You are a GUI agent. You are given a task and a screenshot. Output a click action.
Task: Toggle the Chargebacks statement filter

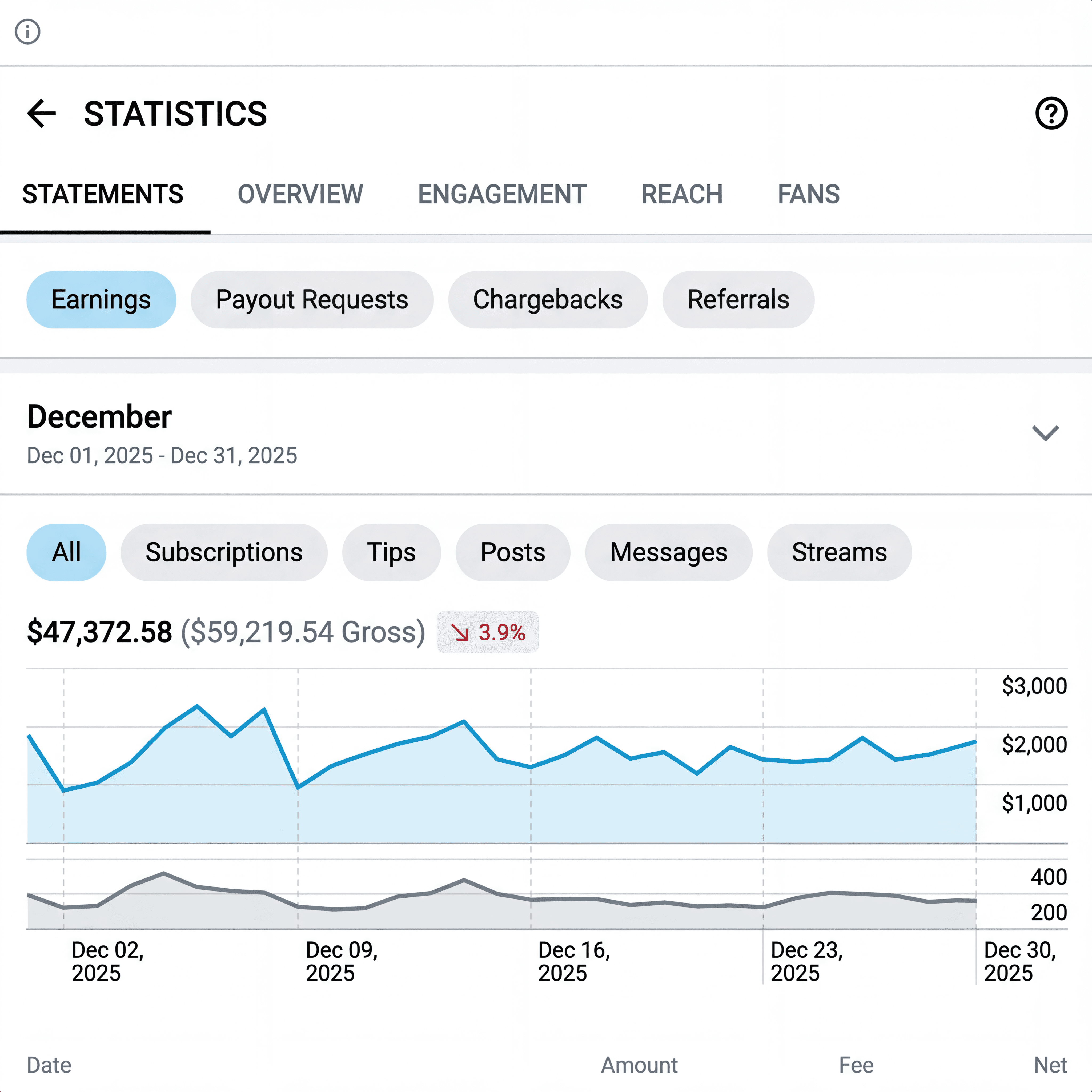click(x=547, y=300)
